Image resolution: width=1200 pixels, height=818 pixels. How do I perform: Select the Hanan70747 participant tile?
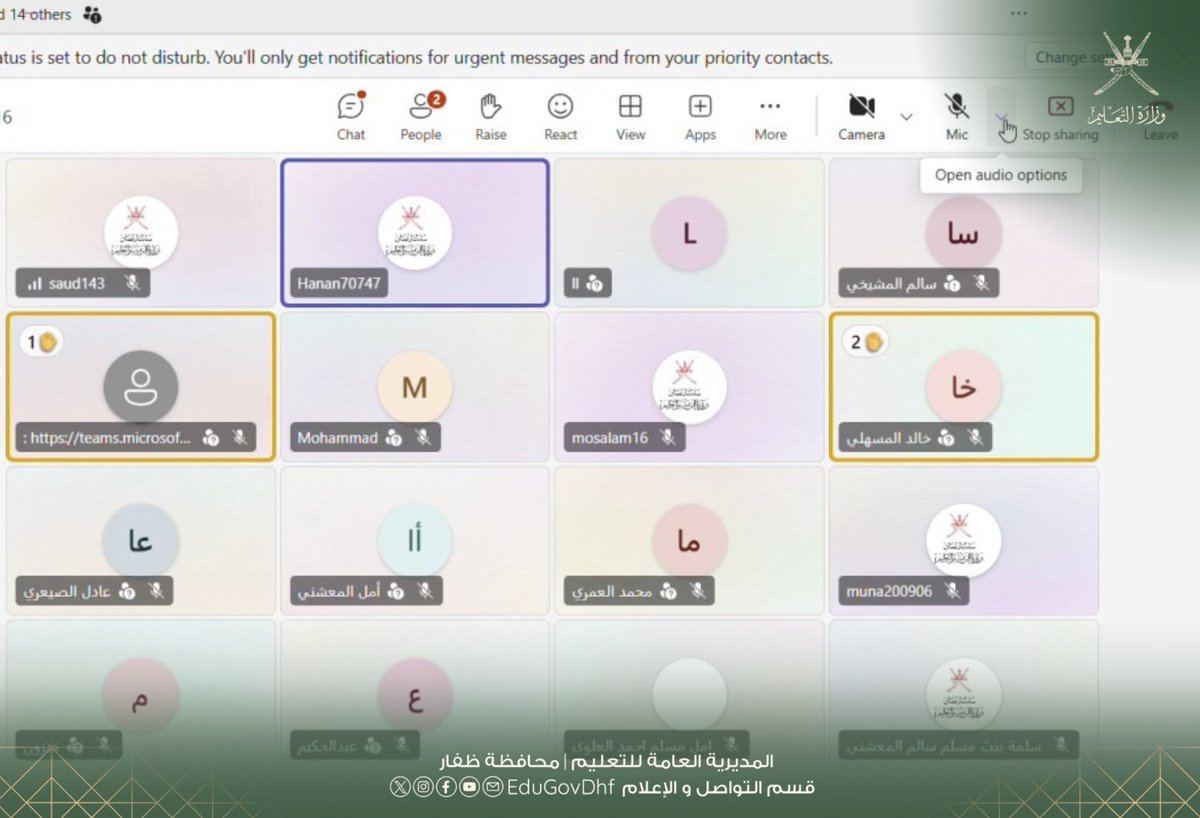click(415, 232)
